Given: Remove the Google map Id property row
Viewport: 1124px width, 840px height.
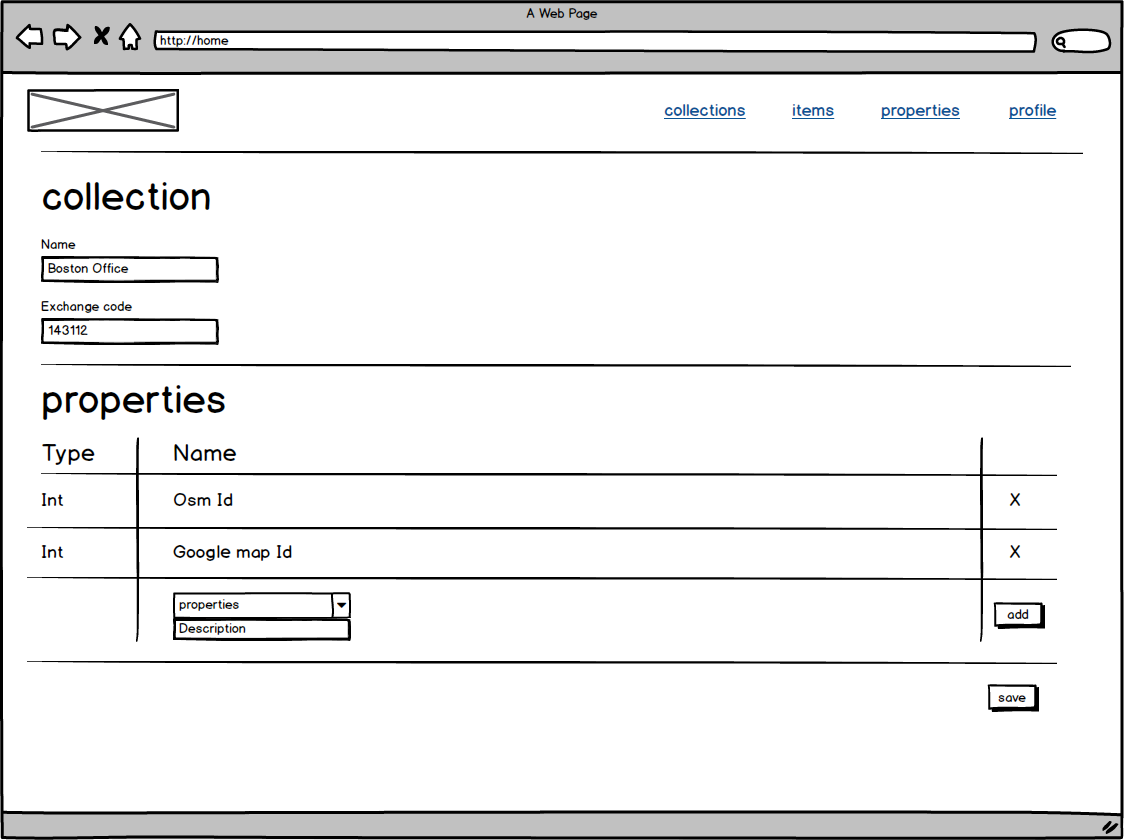Looking at the screenshot, I should click(1015, 552).
